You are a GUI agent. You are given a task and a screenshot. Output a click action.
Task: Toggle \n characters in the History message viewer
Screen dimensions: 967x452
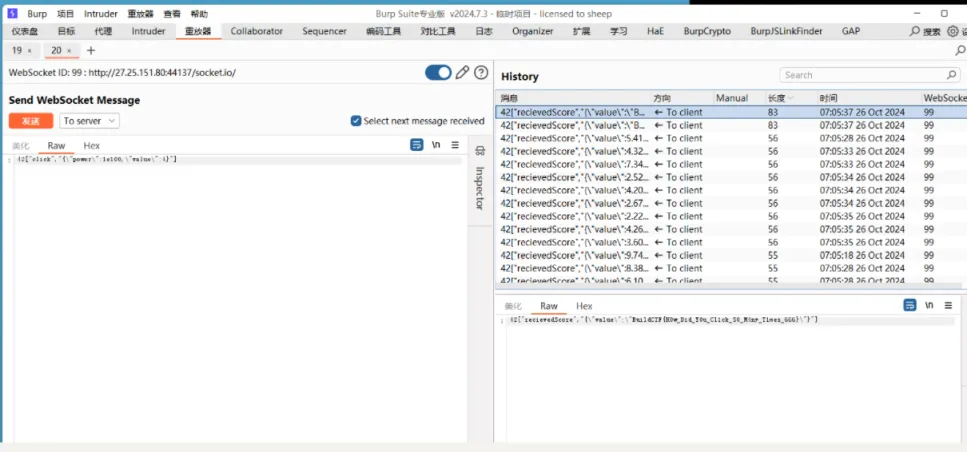[x=929, y=305]
